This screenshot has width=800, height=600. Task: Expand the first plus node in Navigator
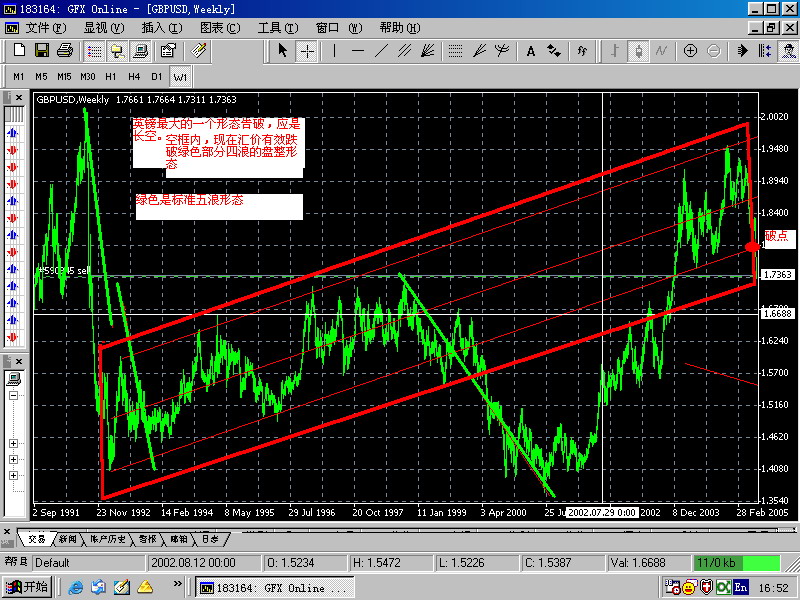(13, 443)
